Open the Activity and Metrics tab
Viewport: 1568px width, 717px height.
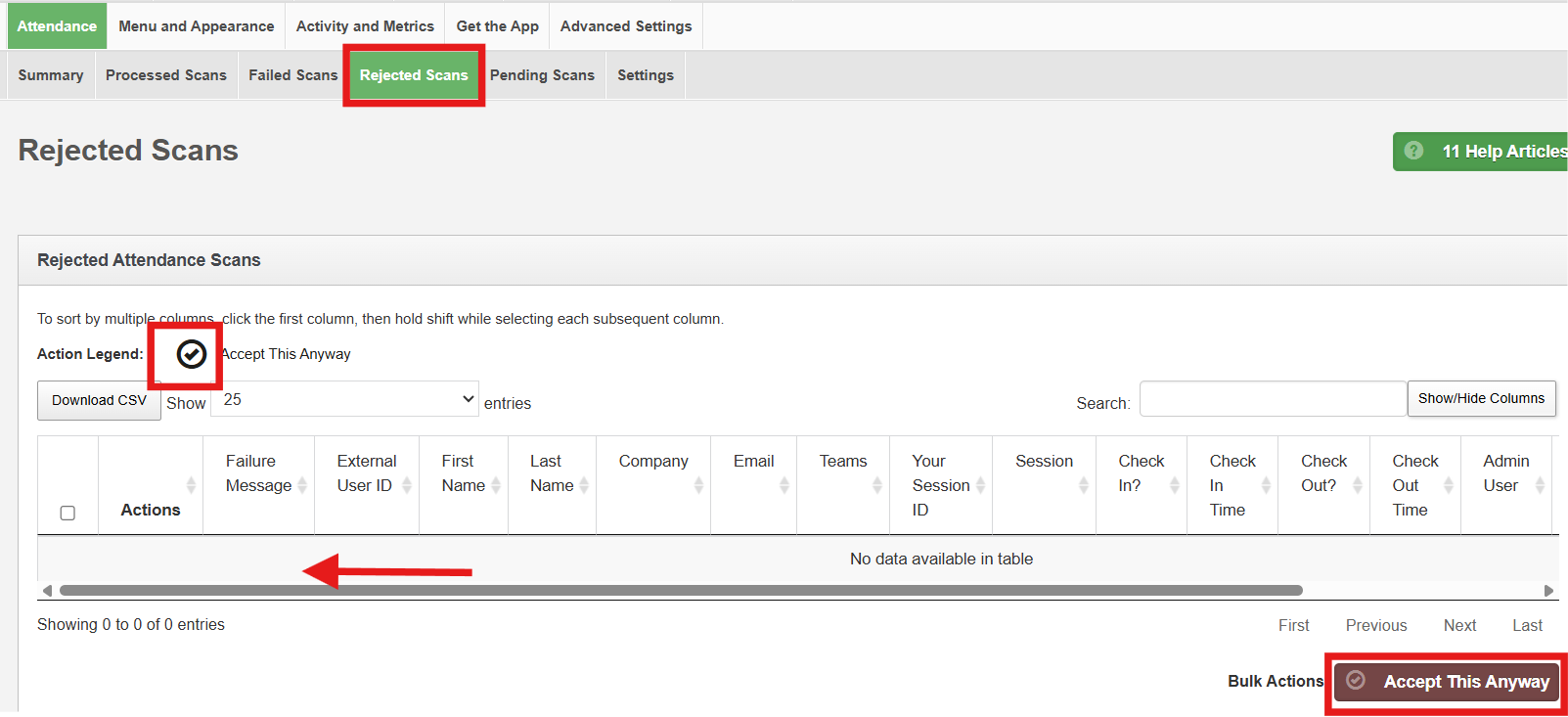365,26
